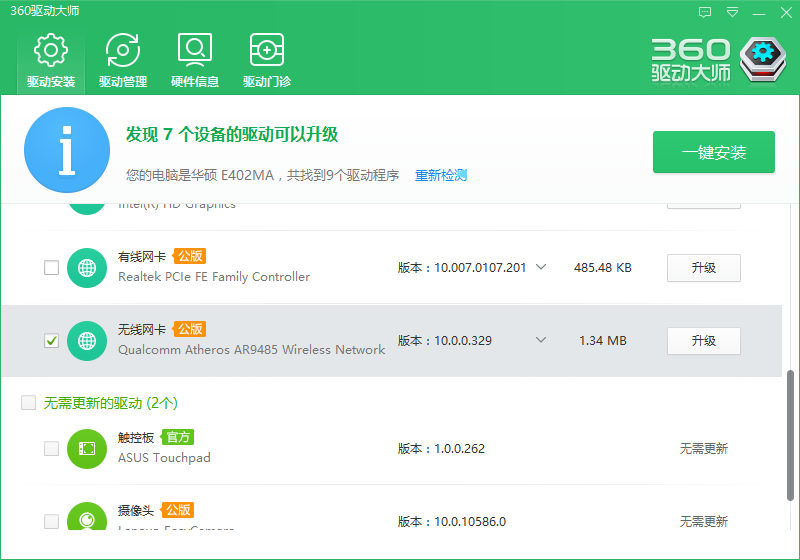This screenshot has width=800, height=560.
Task: Open 硬件信息 tab
Action: coord(195,61)
